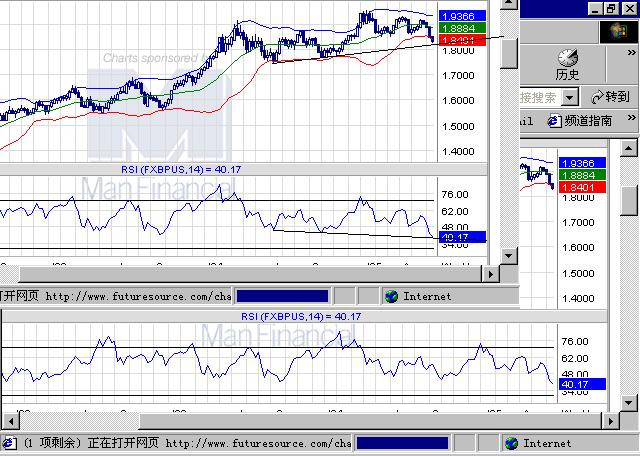
Task: Click the back window scrollbar up arrow
Action: [x=629, y=147]
